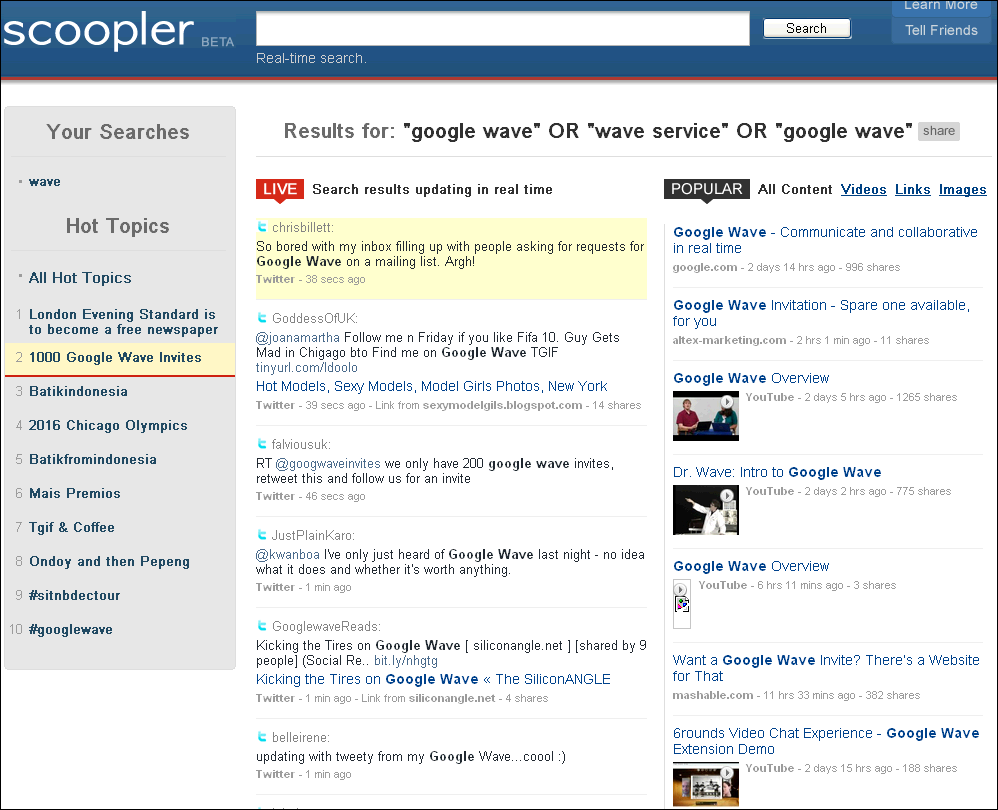Click the broken video thumbnail placeholder
Screen dimensions: 998x810
[682, 603]
